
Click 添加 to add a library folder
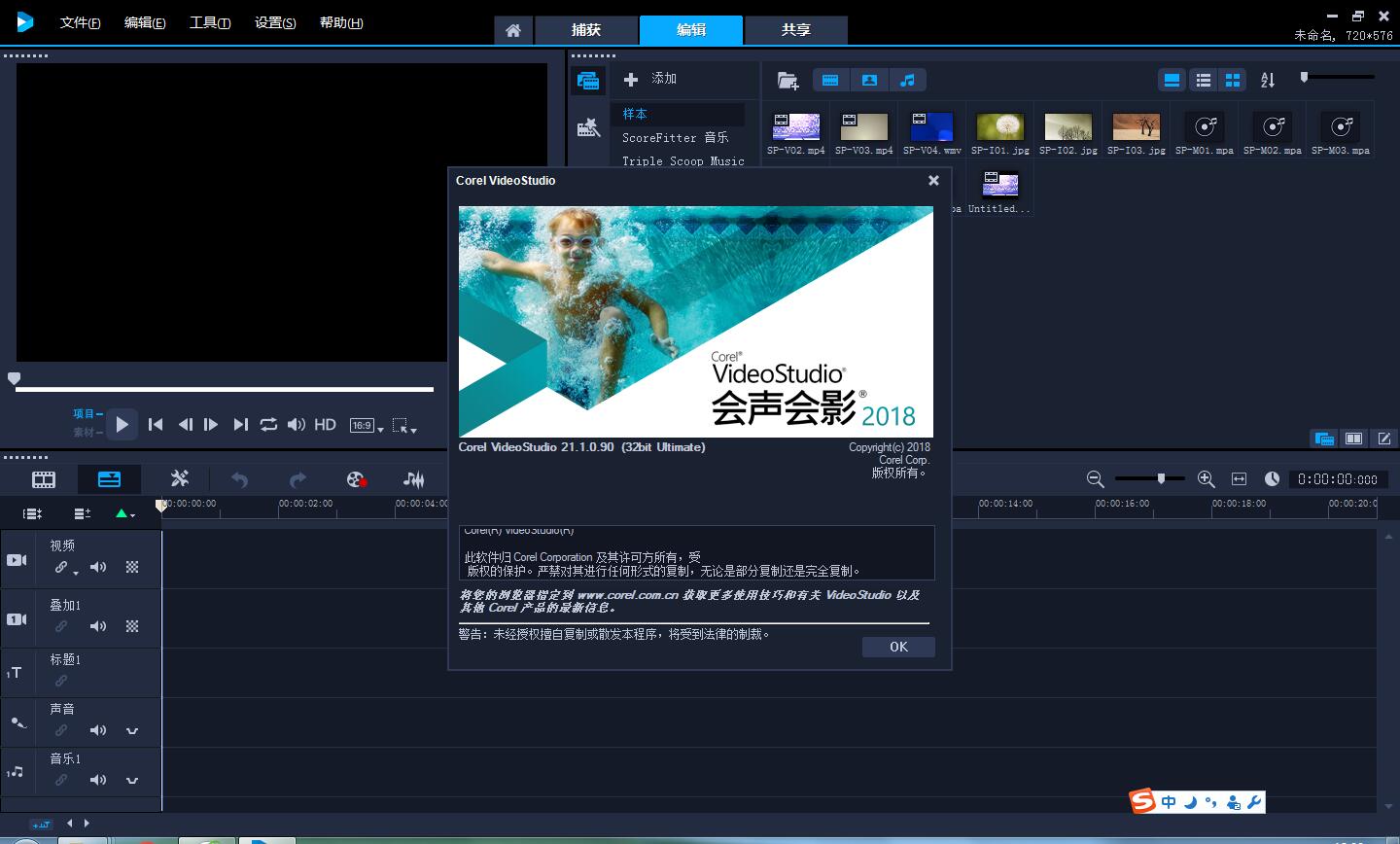(649, 79)
